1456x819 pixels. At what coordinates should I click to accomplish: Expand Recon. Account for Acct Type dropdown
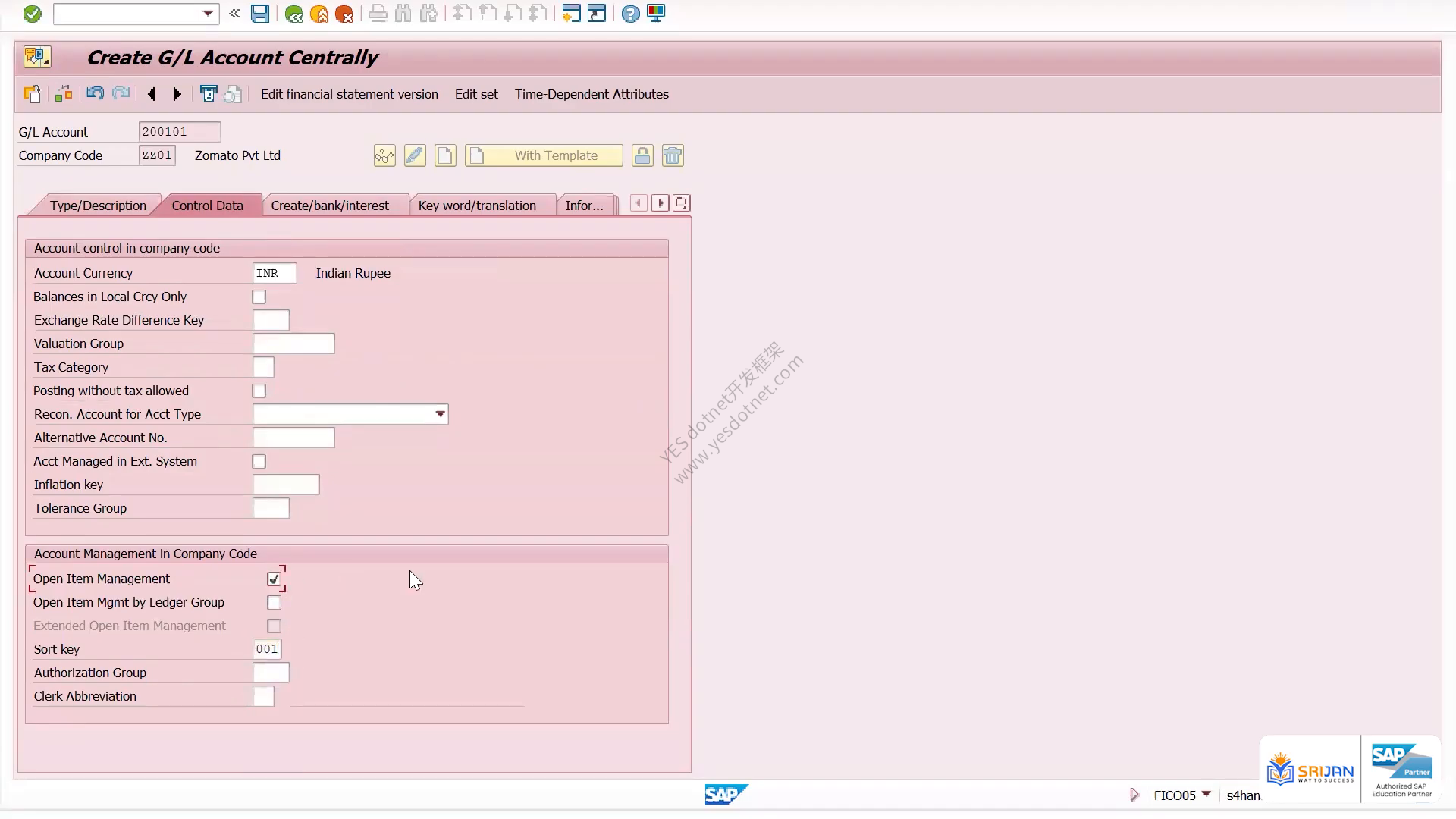pos(440,414)
